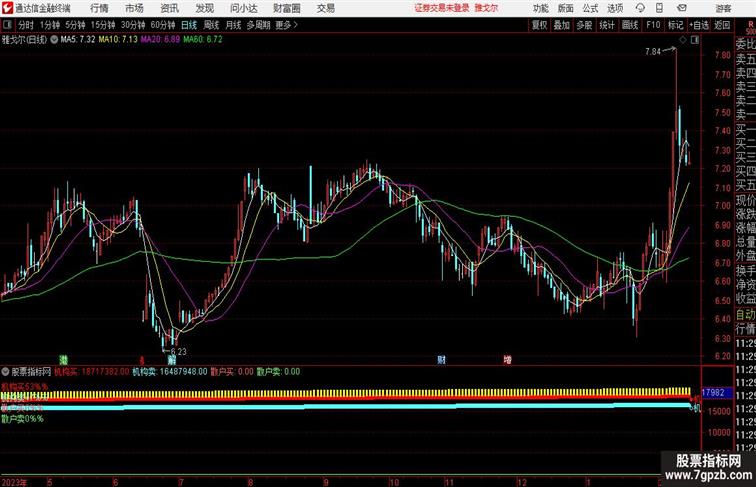756x487 pixels.
Task: Click the 返回 back button
Action: (x=722, y=25)
